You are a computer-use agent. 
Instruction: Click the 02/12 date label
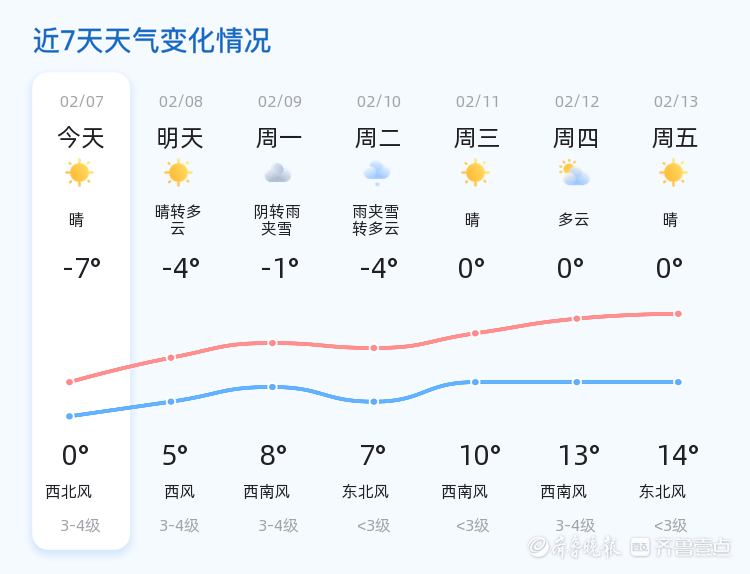pos(577,101)
